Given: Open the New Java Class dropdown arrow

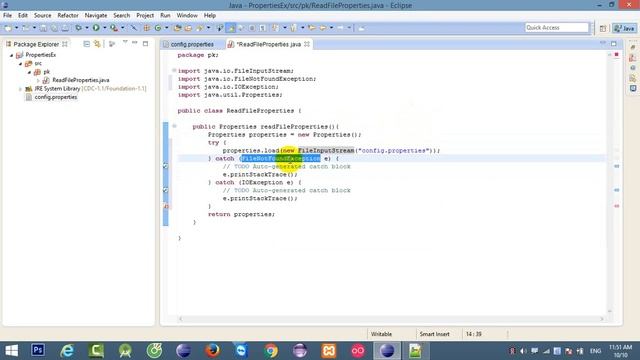Looking at the screenshot, I should click(x=166, y=28).
